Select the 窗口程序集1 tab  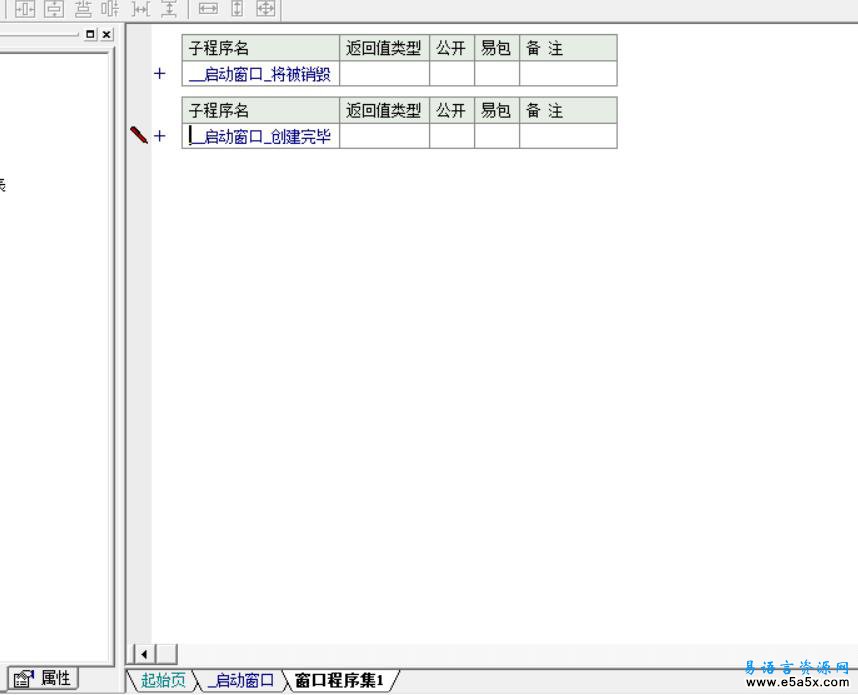339,680
